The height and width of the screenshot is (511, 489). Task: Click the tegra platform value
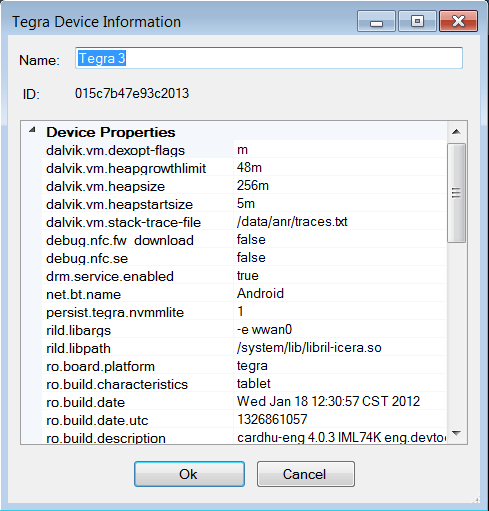click(x=252, y=365)
